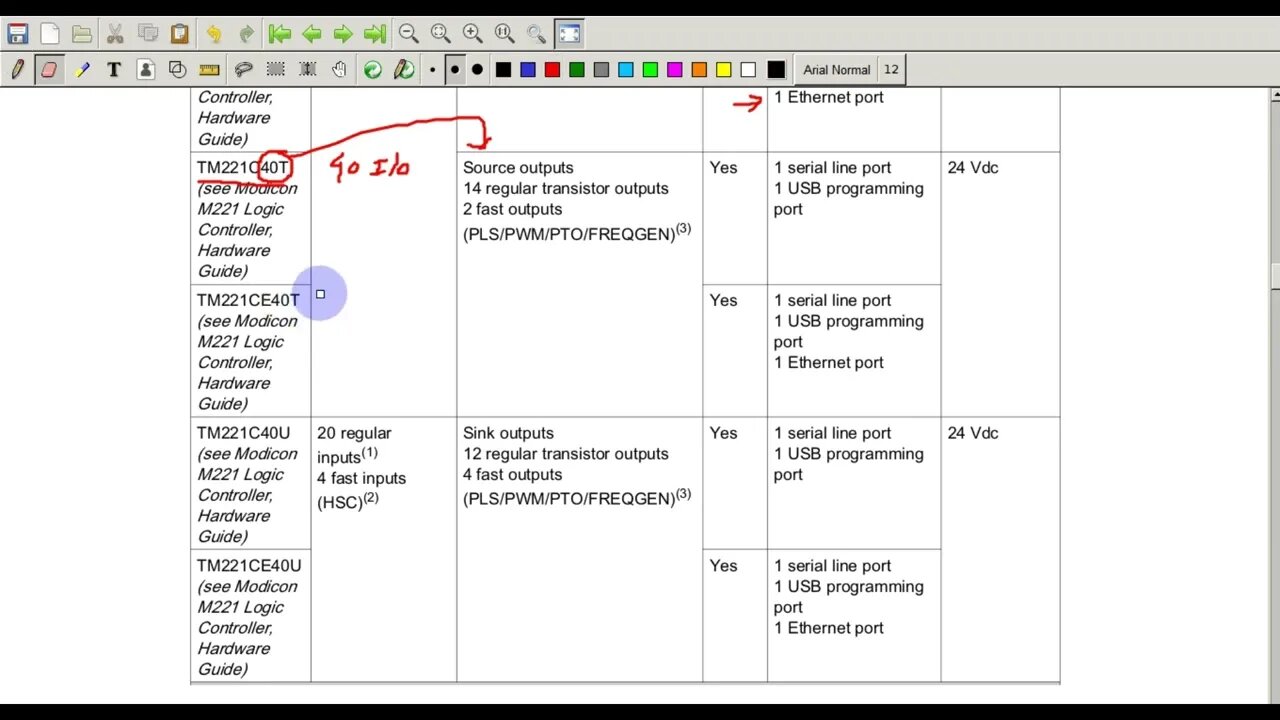Zoom in with the plus magnifier

coord(472,34)
